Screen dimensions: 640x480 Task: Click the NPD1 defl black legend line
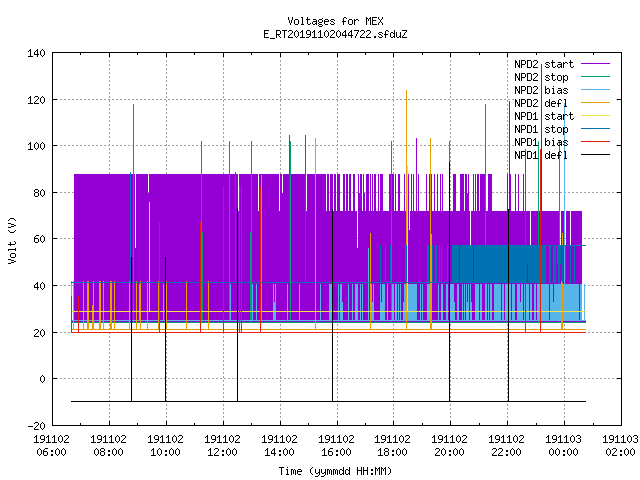click(x=595, y=155)
